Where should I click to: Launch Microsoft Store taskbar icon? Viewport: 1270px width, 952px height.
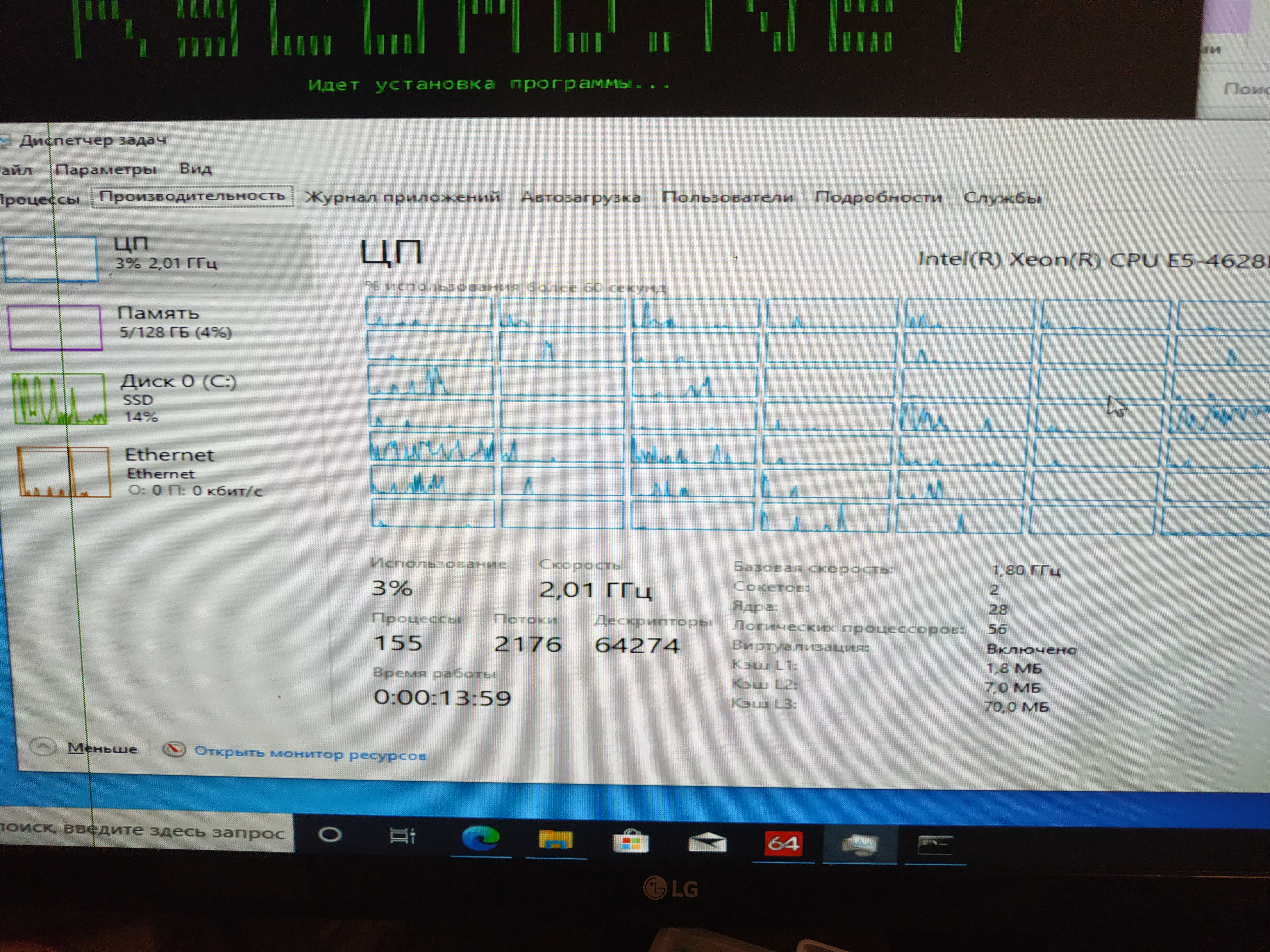(x=631, y=843)
